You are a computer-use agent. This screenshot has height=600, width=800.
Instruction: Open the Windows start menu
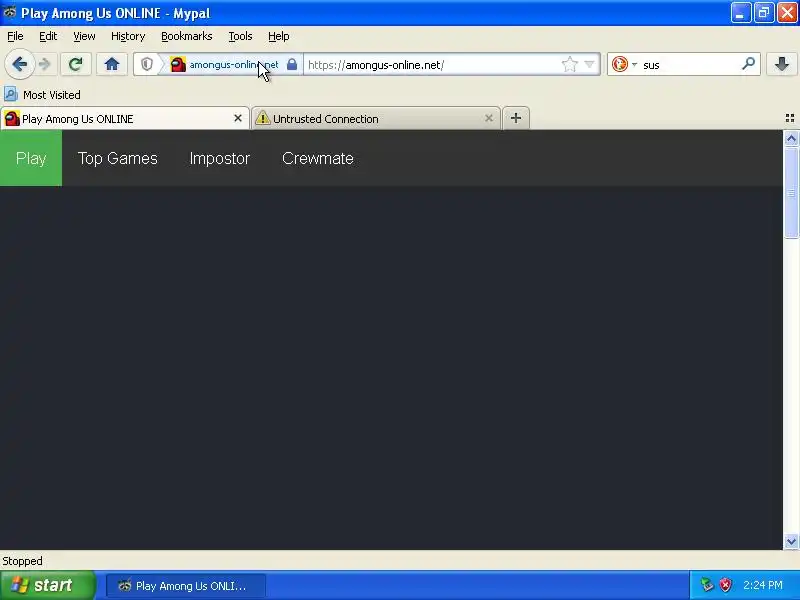(x=48, y=585)
